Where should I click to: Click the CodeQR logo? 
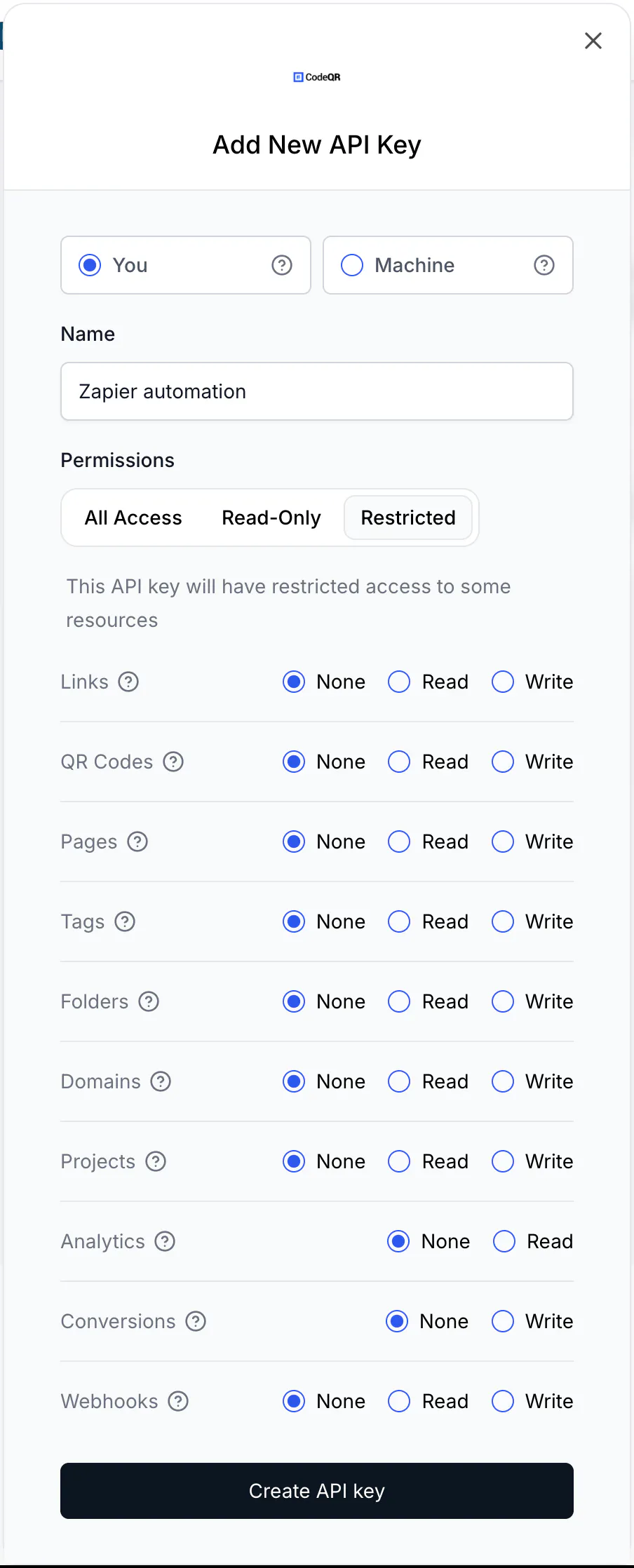[317, 77]
